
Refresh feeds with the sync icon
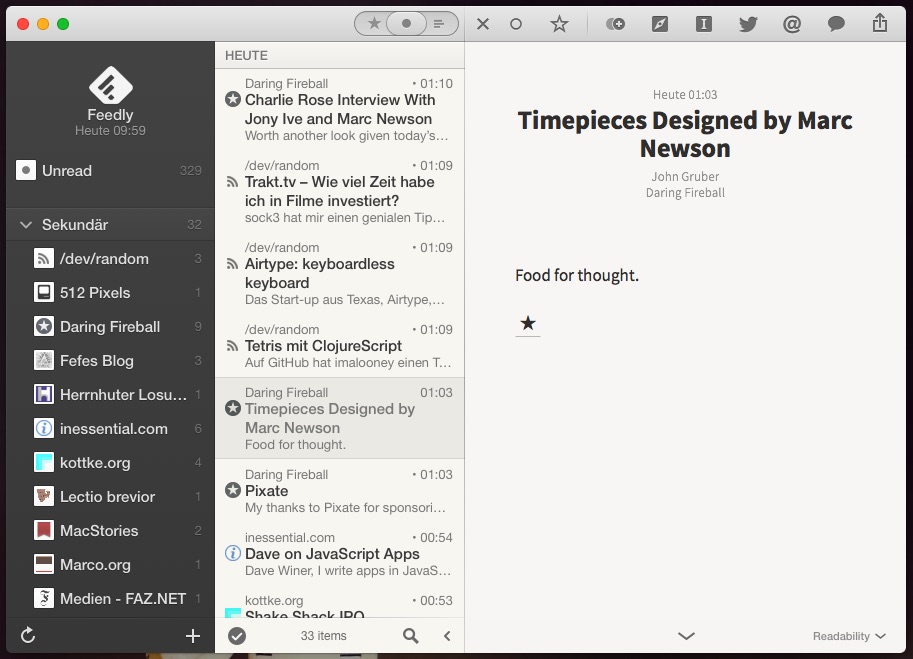click(28, 635)
